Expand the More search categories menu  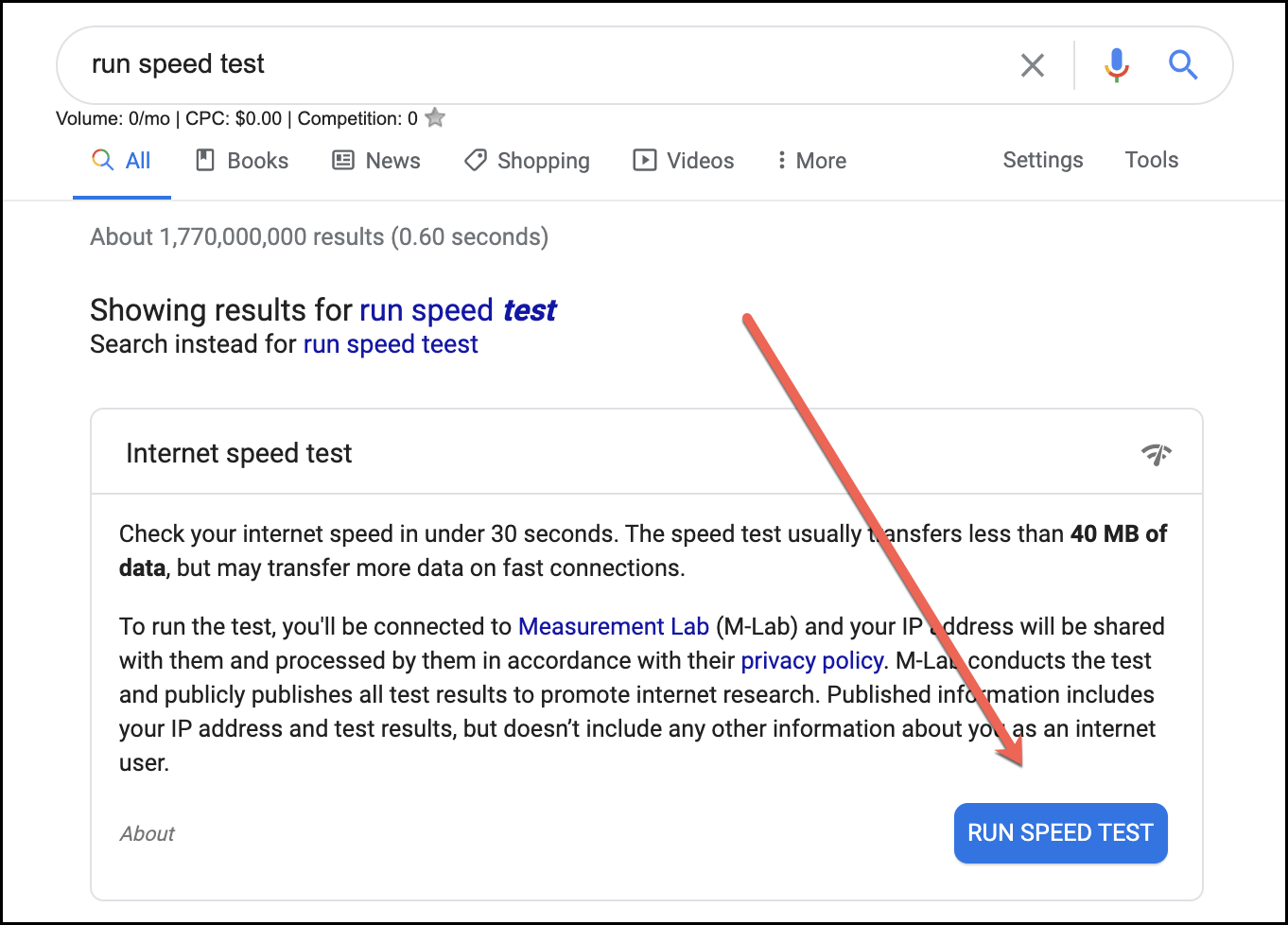pyautogui.click(x=811, y=161)
